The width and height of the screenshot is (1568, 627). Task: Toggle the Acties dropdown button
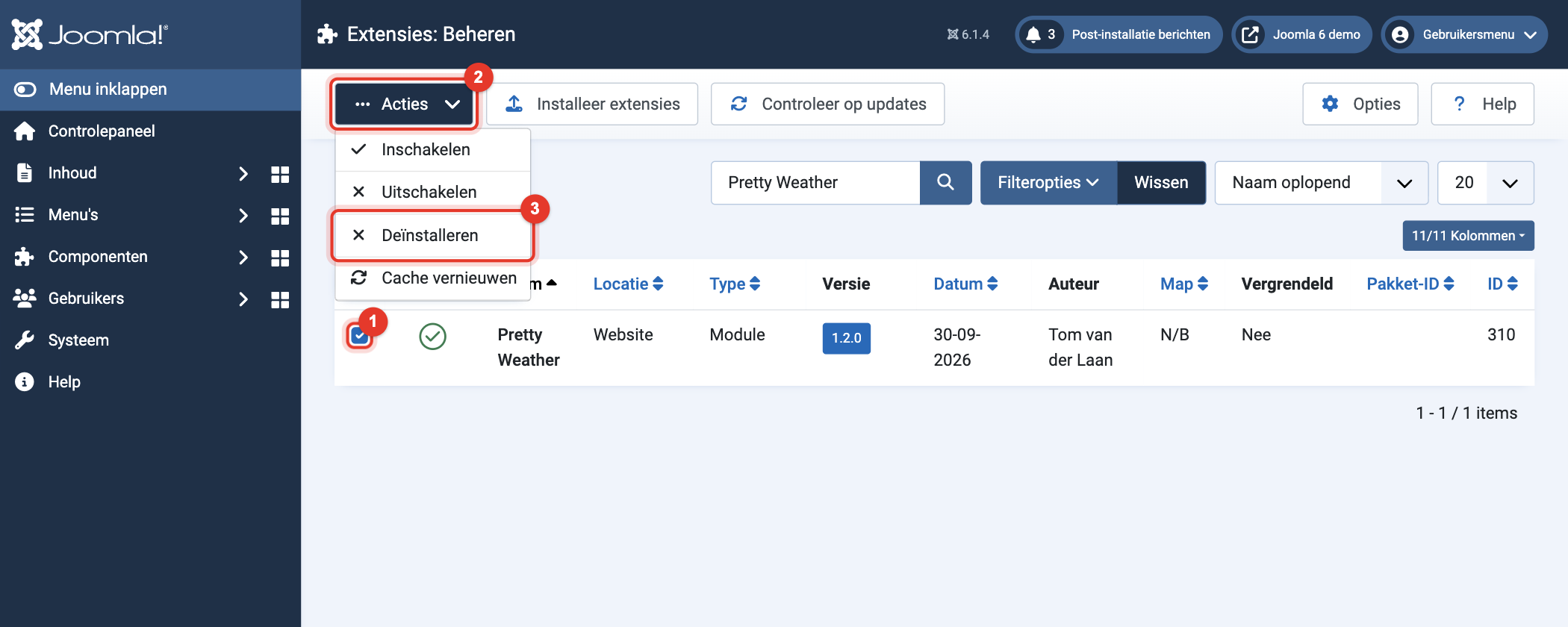[404, 104]
